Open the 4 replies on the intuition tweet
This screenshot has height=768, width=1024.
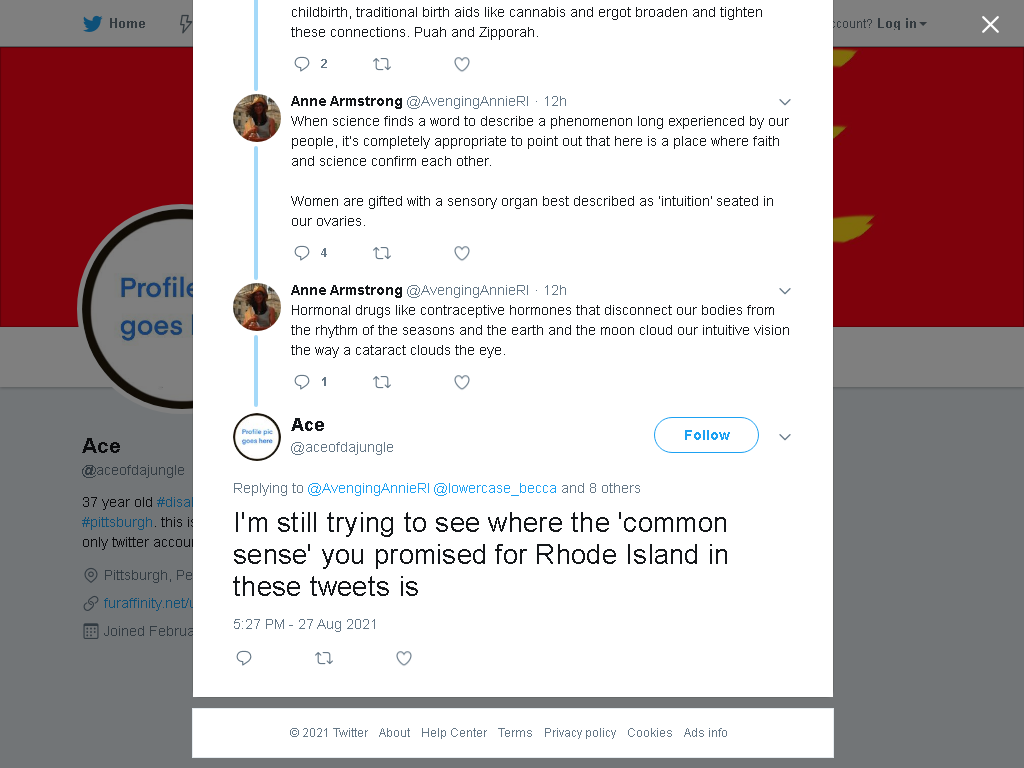click(310, 253)
